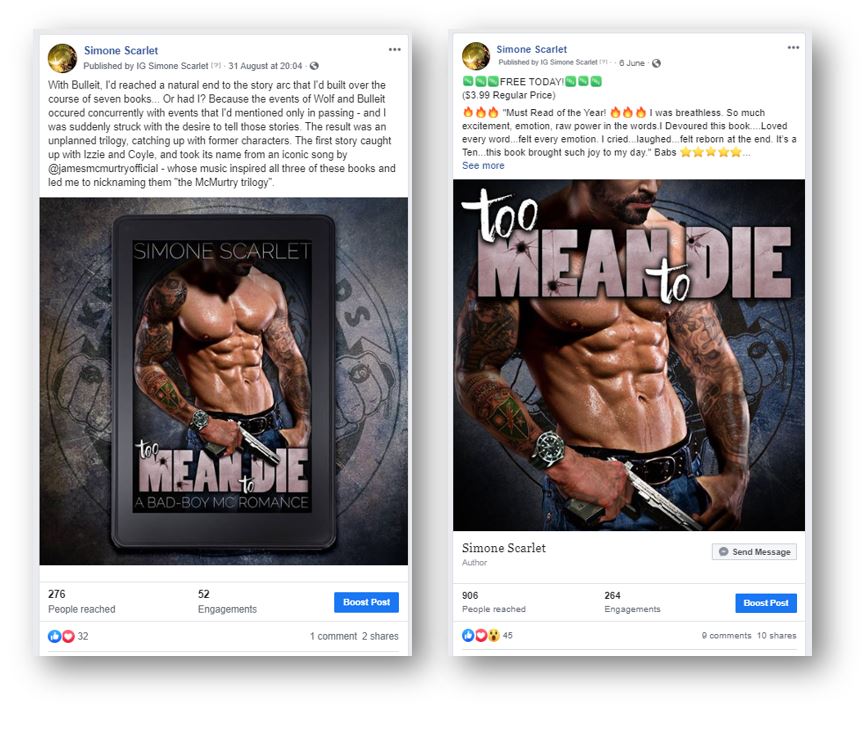
Task: View the 1 comment on left post
Action: 333,636
